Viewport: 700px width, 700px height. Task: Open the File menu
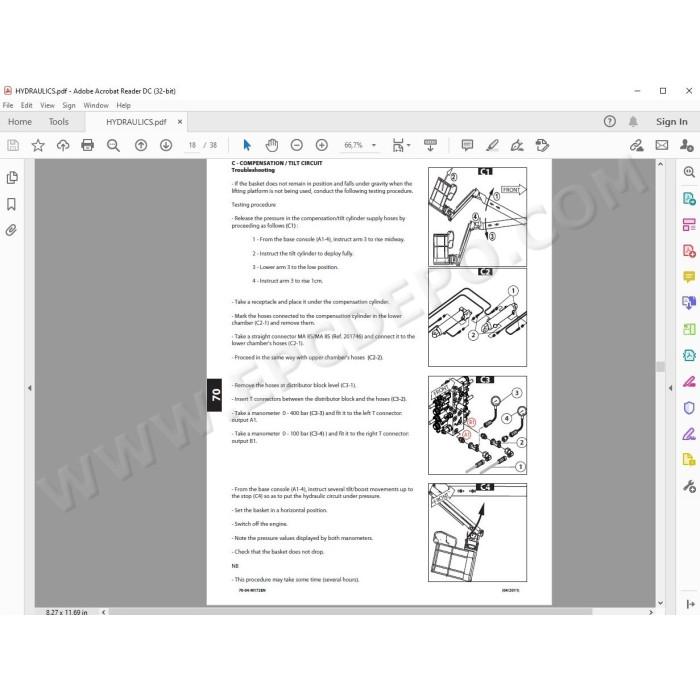click(x=8, y=105)
